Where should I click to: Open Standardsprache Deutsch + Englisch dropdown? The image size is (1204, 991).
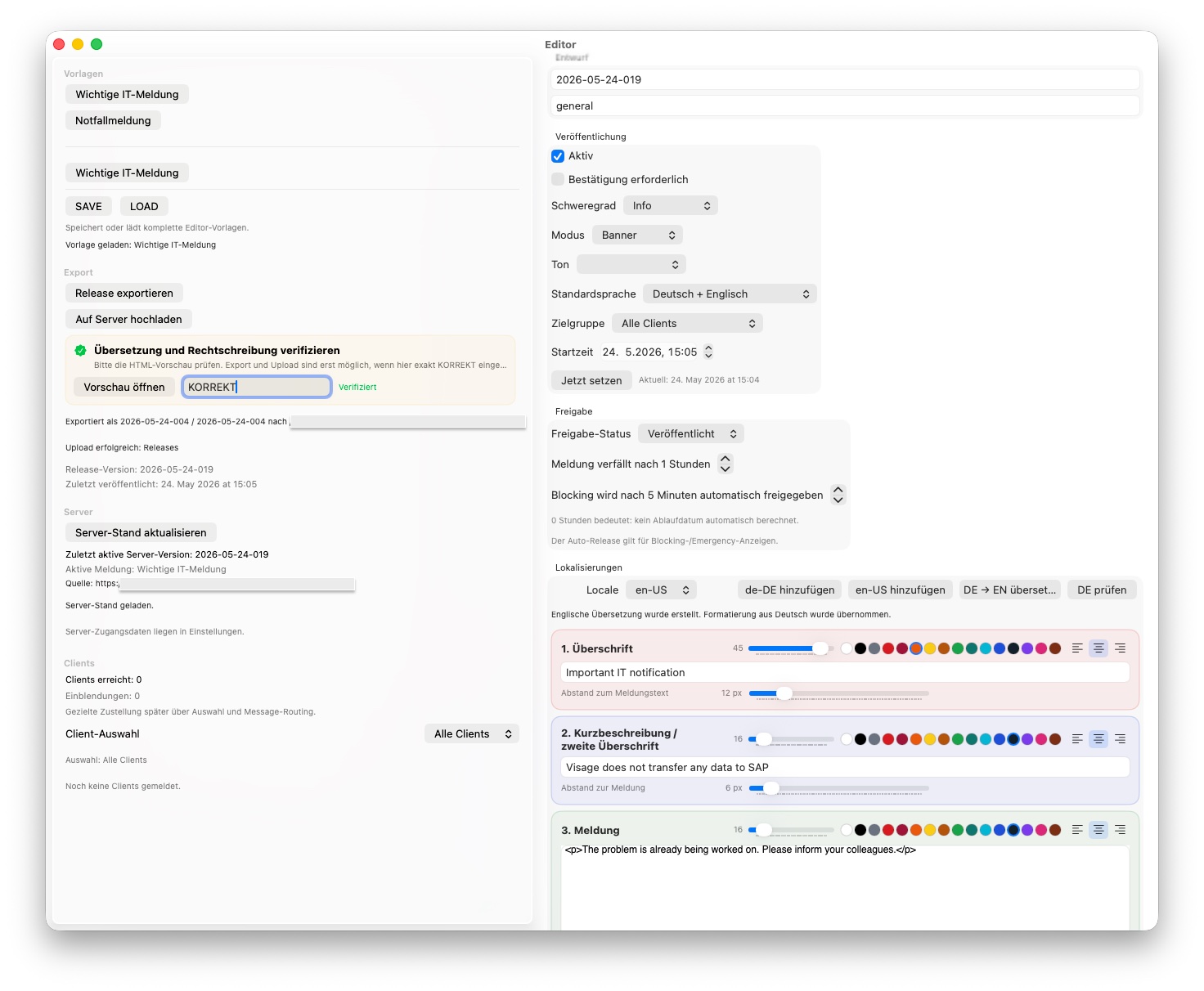[x=730, y=294]
